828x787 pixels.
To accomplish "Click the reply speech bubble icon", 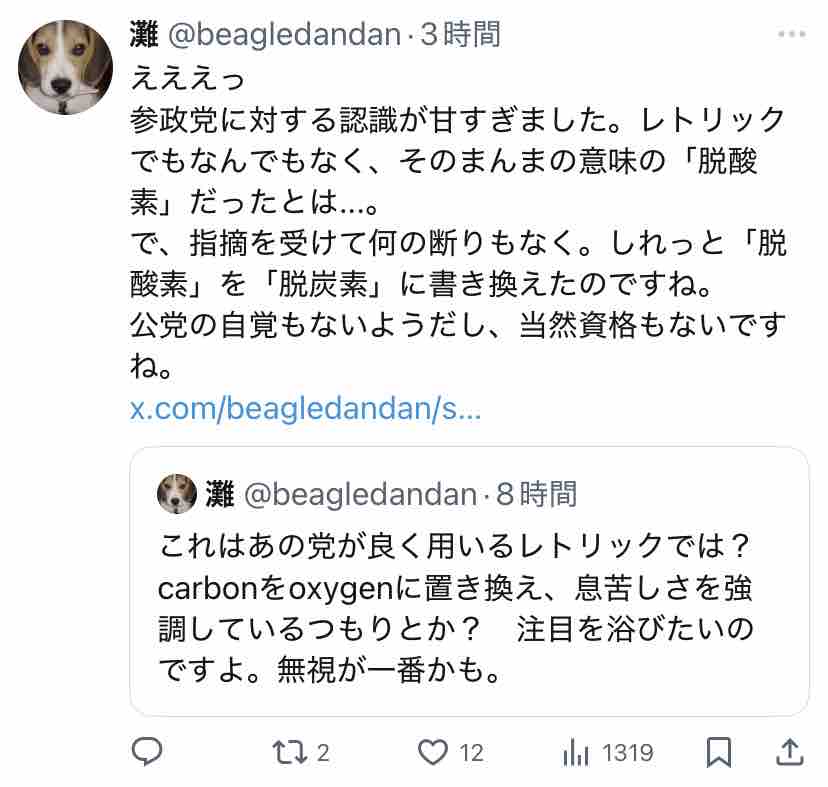I will [x=148, y=751].
